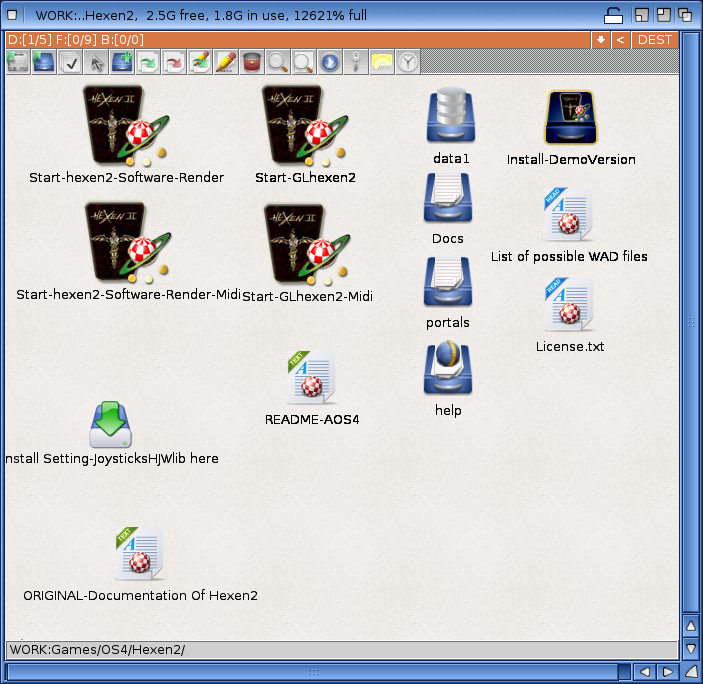Click the clock datestamp toolbar icon

408,62
